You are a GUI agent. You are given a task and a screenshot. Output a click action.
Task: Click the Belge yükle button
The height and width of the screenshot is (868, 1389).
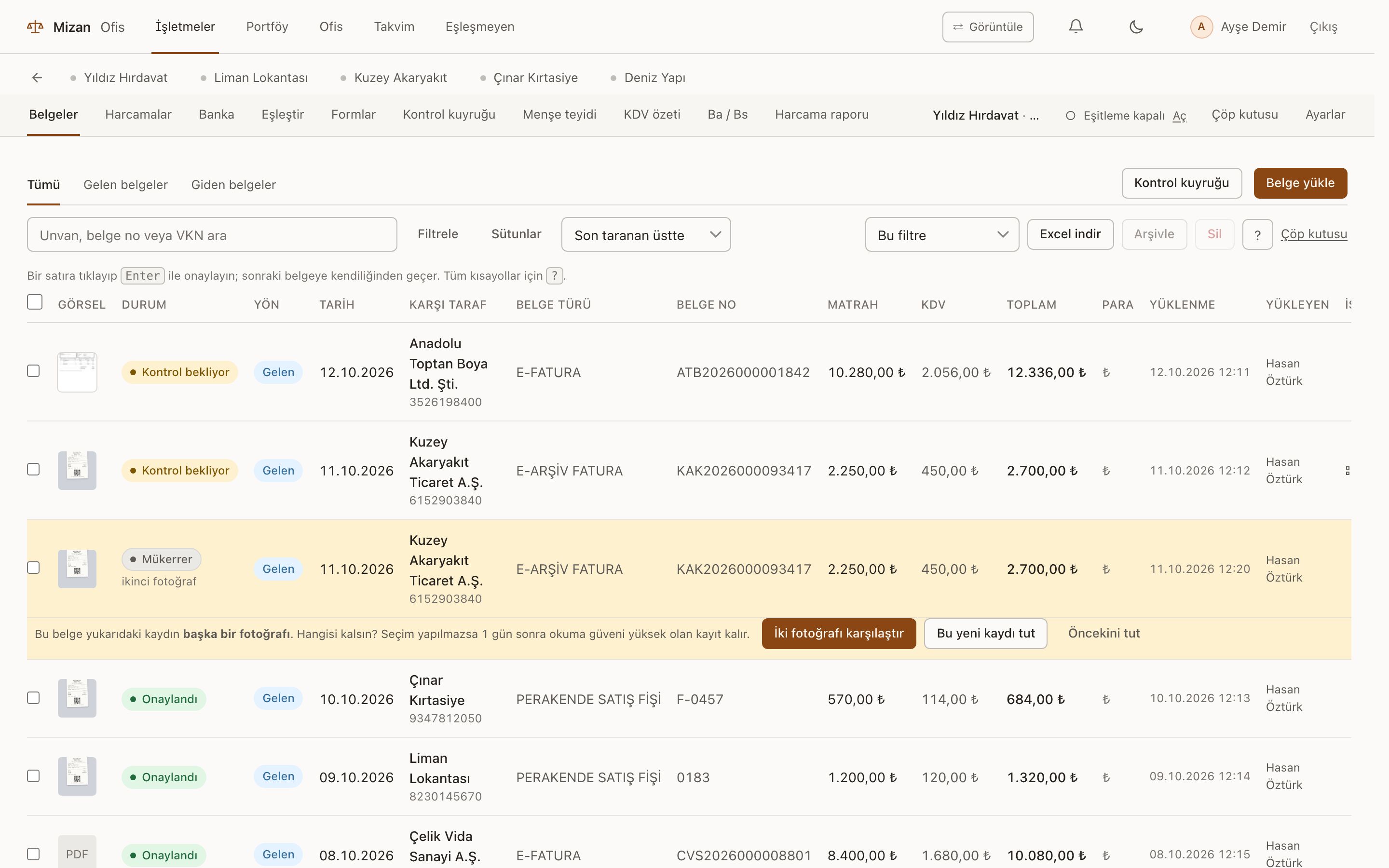pos(1300,183)
